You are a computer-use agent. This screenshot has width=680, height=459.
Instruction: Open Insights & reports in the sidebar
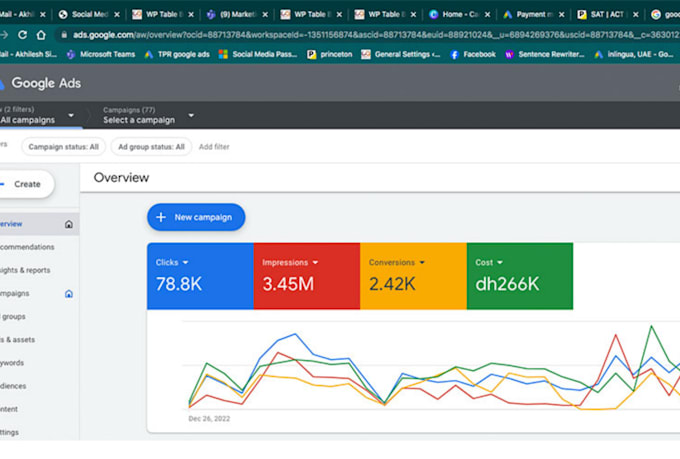[x=25, y=270]
